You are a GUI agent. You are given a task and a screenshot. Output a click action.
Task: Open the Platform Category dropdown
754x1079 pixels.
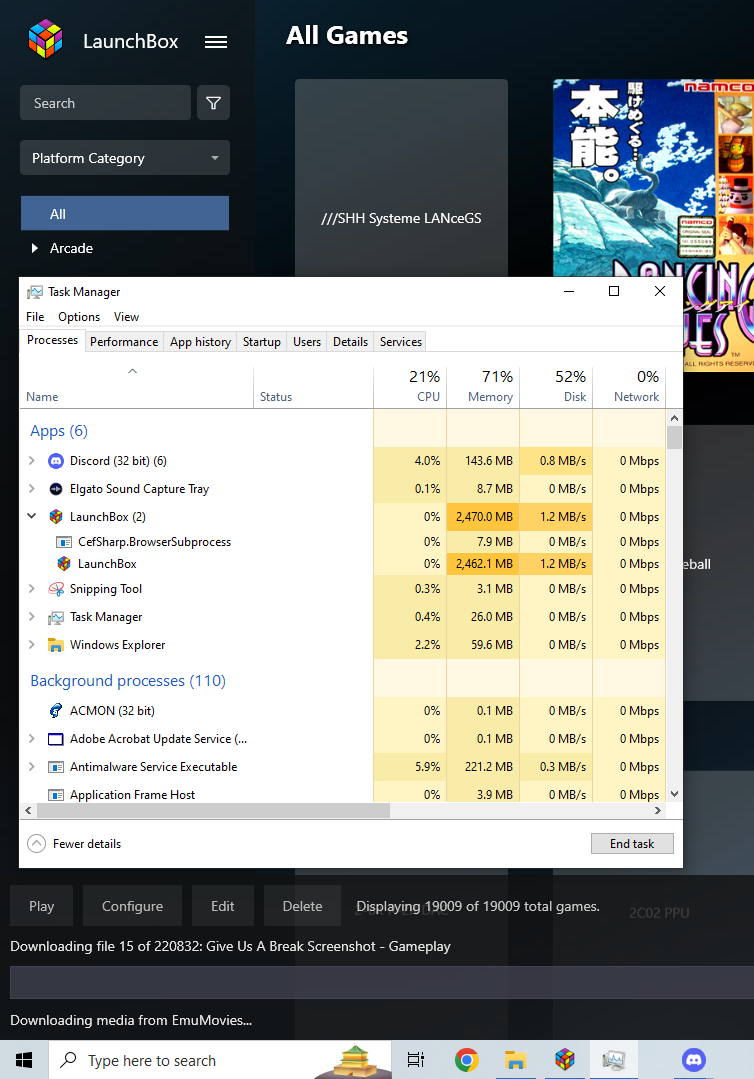(125, 158)
